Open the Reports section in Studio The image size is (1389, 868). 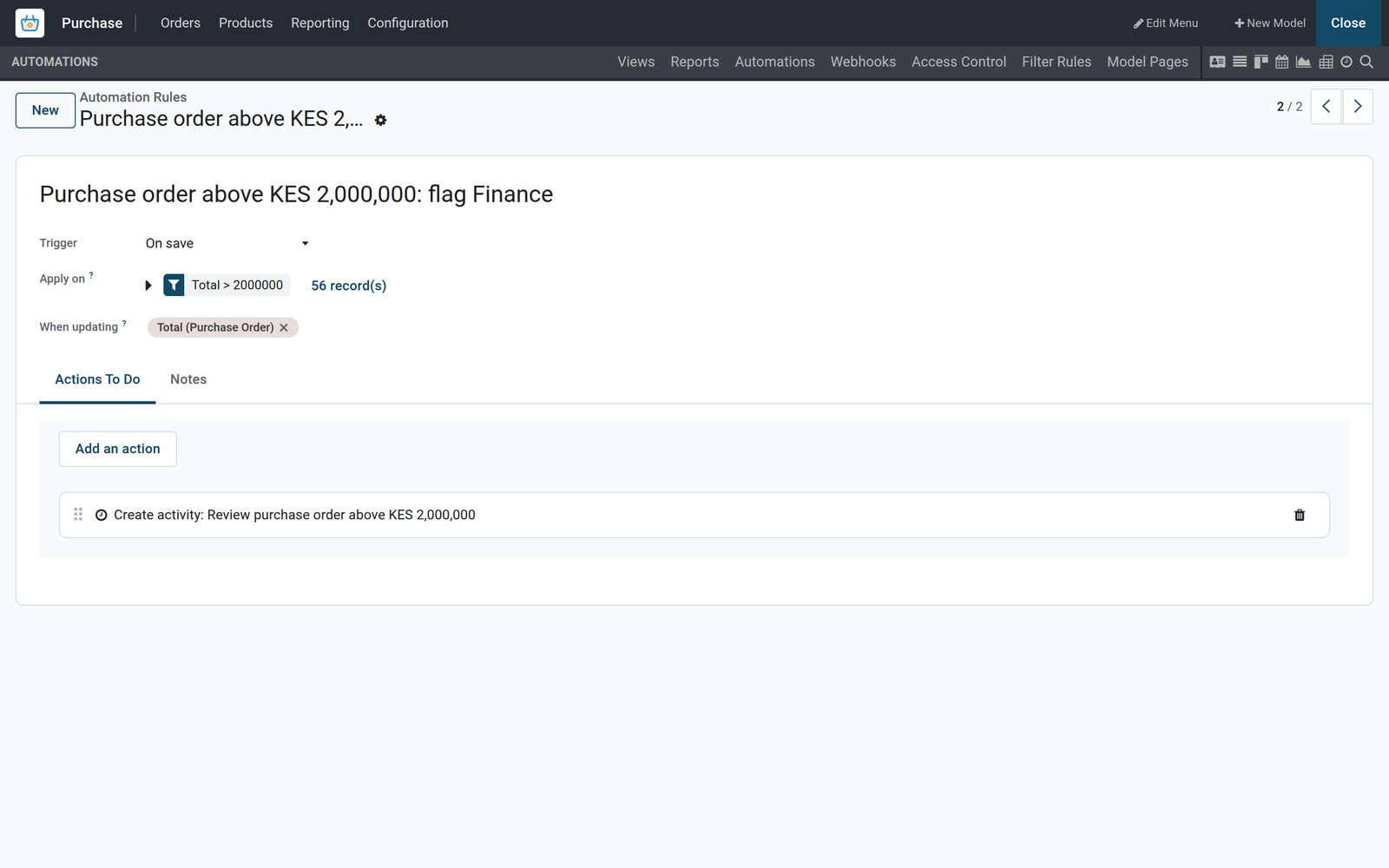(x=694, y=62)
